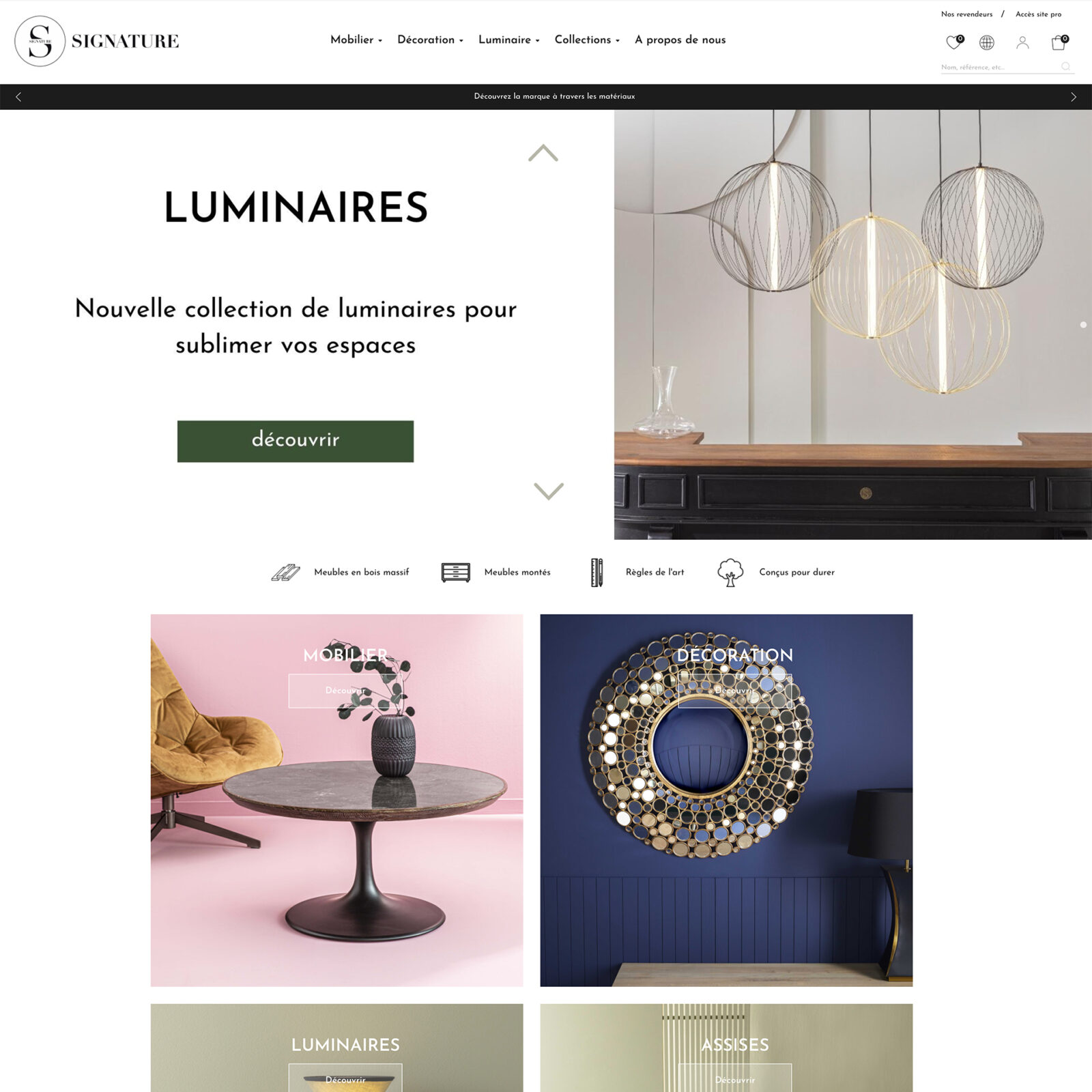Expand the Mobilier dropdown menu
Viewport: 1092px width, 1092px height.
(x=356, y=40)
